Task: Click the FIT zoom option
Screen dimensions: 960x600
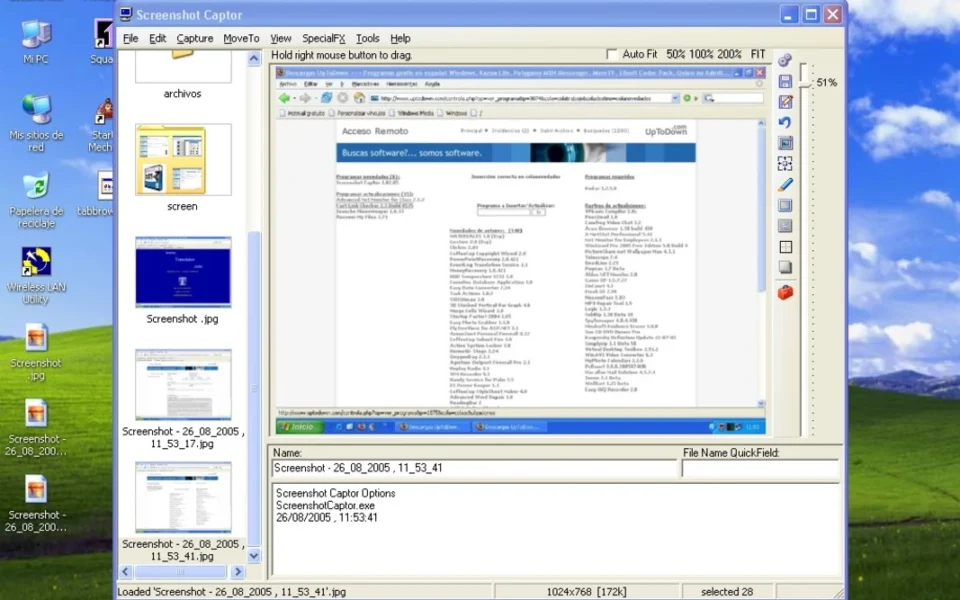Action: 758,54
